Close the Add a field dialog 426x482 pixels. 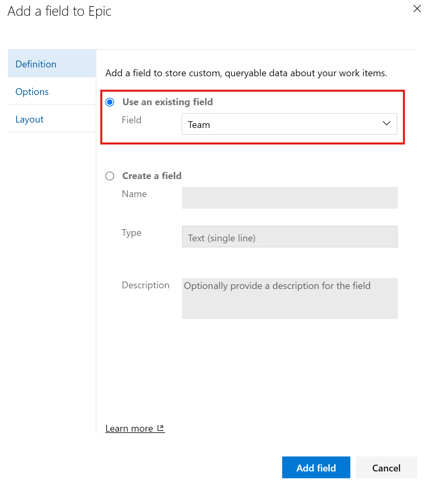[417, 9]
